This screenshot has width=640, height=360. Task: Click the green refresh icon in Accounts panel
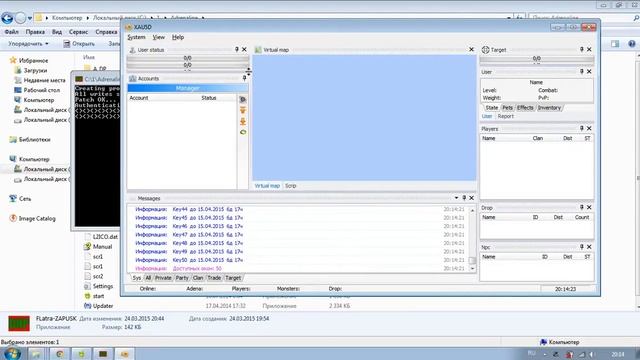pyautogui.click(x=242, y=132)
